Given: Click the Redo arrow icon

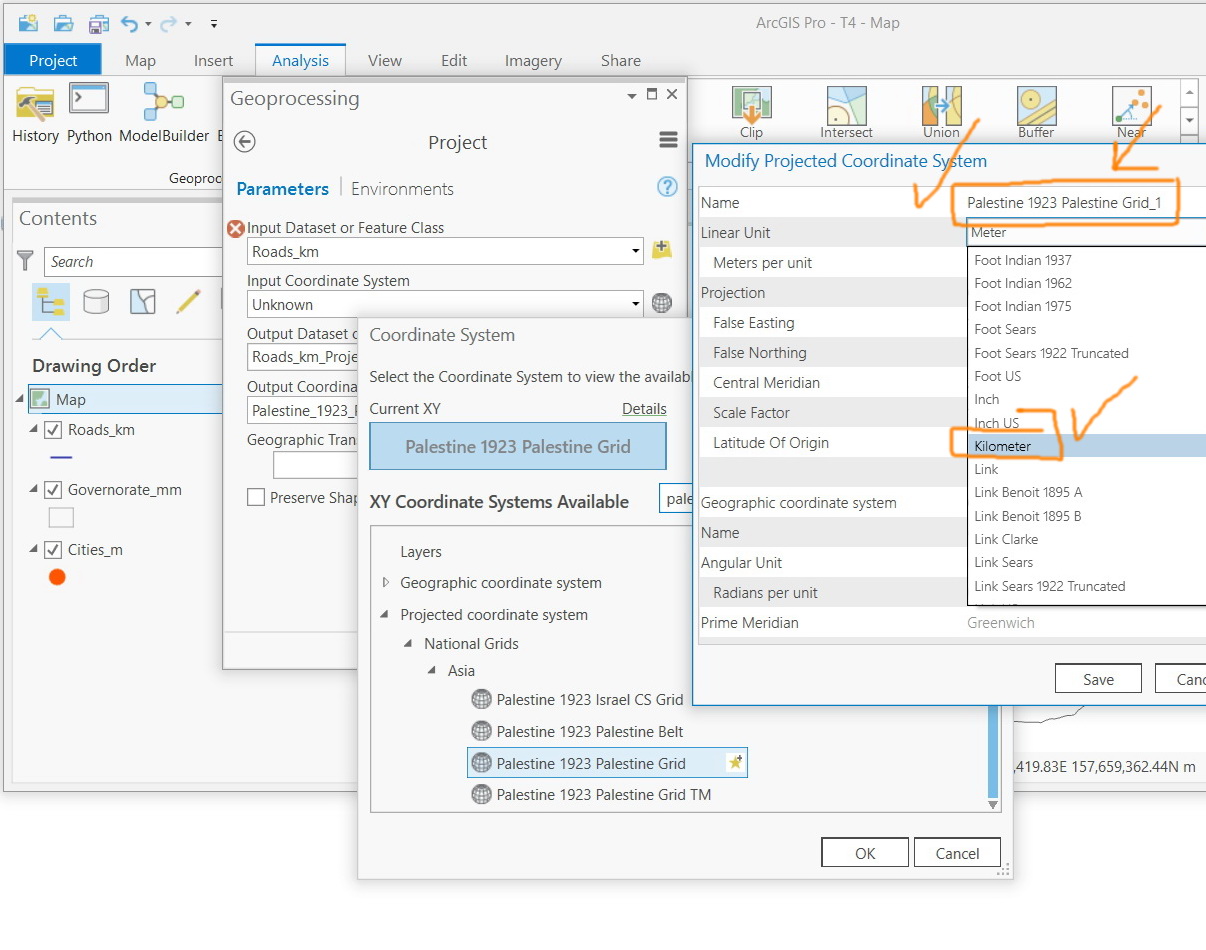Looking at the screenshot, I should 169,23.
